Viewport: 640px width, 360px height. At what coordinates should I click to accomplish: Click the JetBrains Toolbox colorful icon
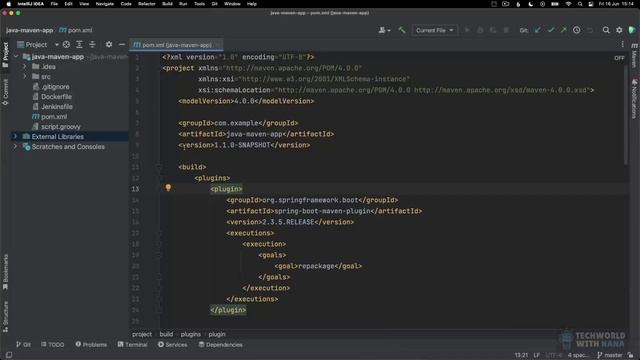pyautogui.click(x=632, y=30)
